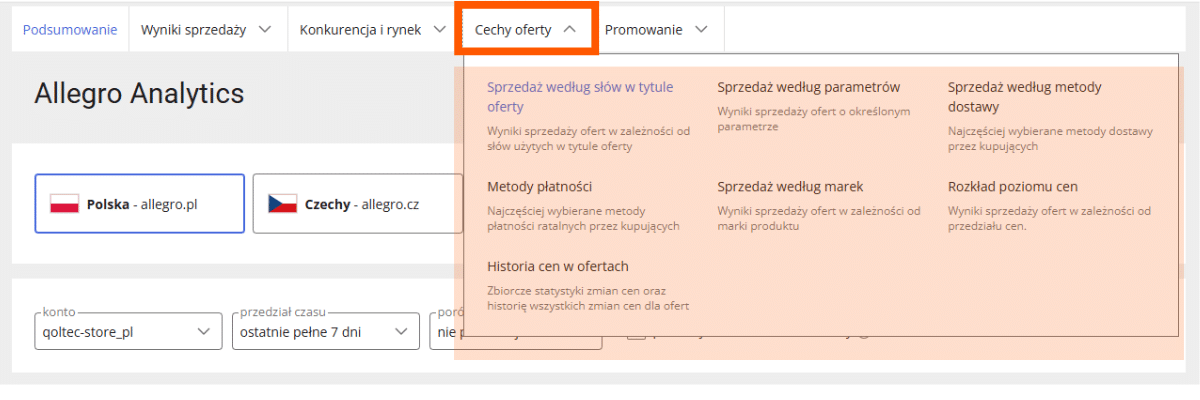
Task: Open the przedział czasu dropdown
Action: point(324,332)
